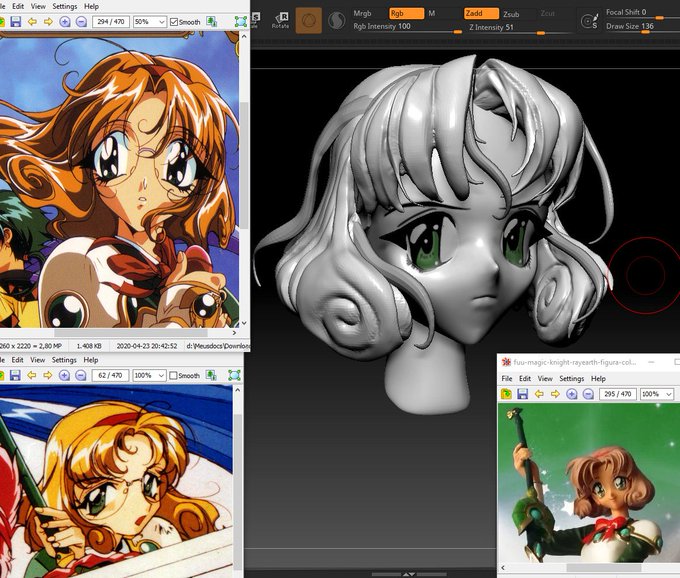Screen dimensions: 680x578
Task: Save image in the 62/470 viewer
Action: (15, 375)
